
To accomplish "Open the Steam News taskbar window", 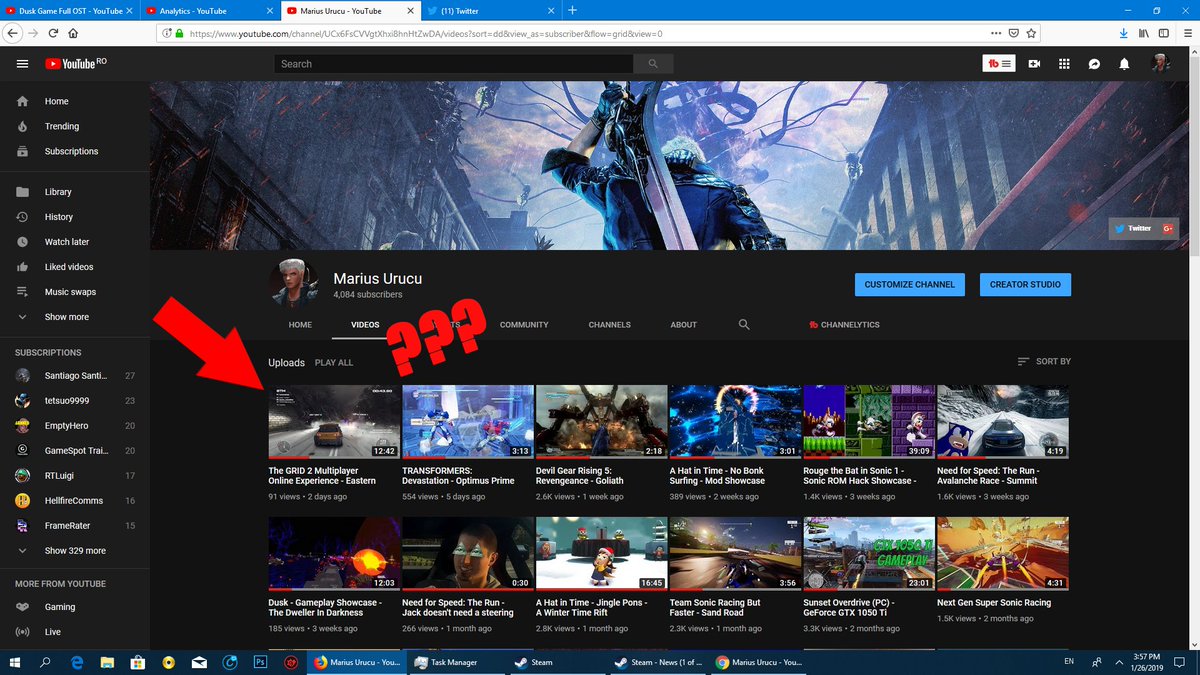I will click(x=657, y=662).
